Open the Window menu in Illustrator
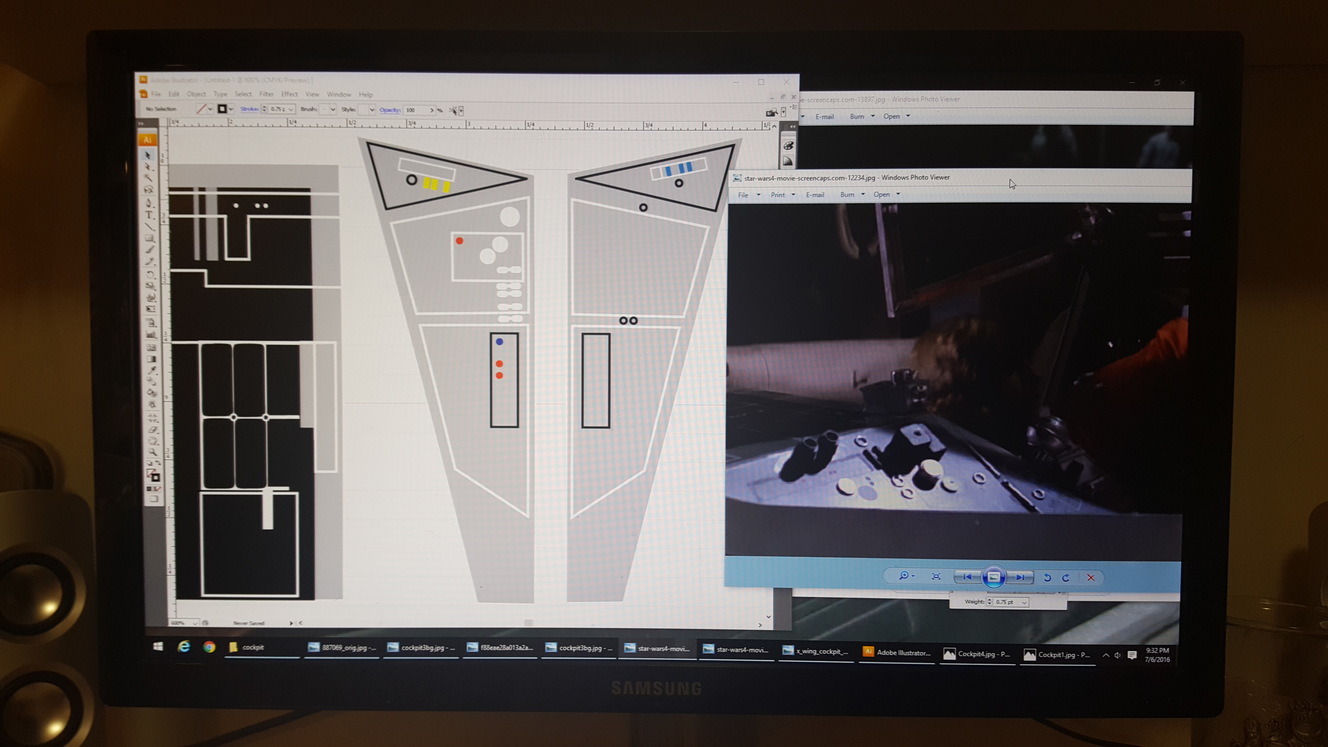Screen dimensions: 1328x747 tap(339, 95)
